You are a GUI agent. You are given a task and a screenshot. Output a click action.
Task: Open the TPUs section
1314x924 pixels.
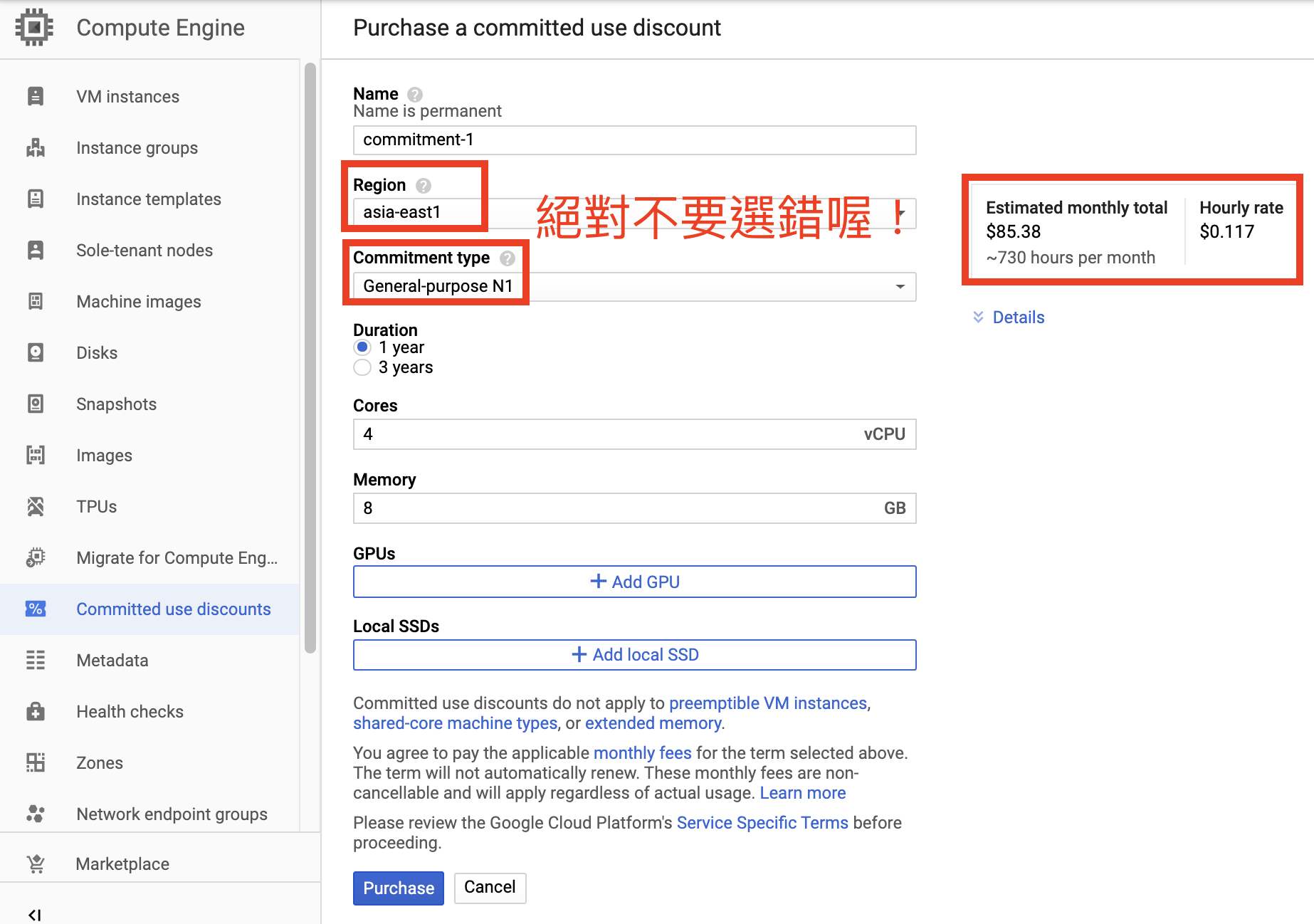pyautogui.click(x=95, y=506)
